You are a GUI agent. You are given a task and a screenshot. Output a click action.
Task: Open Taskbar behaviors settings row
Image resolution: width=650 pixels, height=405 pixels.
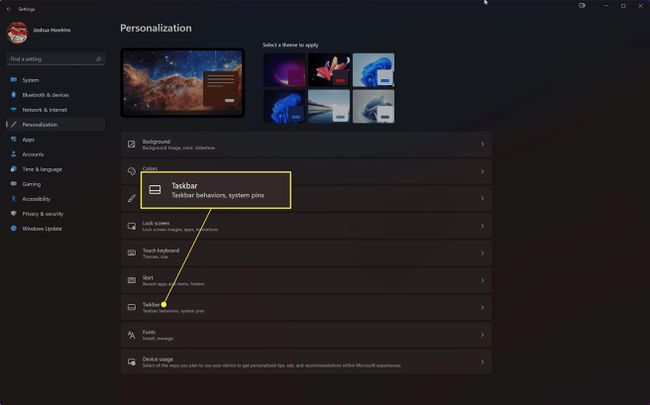pyautogui.click(x=306, y=307)
